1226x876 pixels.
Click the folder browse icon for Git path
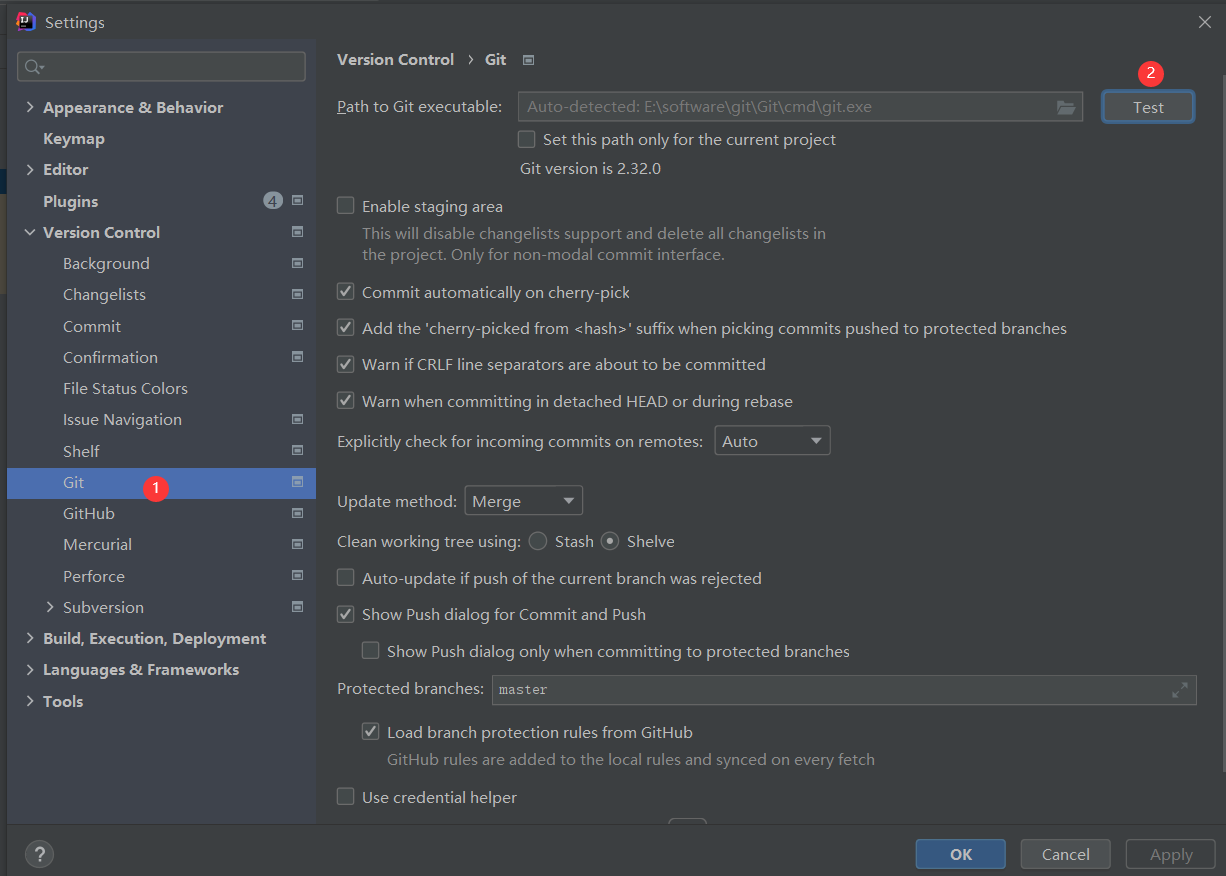[1066, 107]
